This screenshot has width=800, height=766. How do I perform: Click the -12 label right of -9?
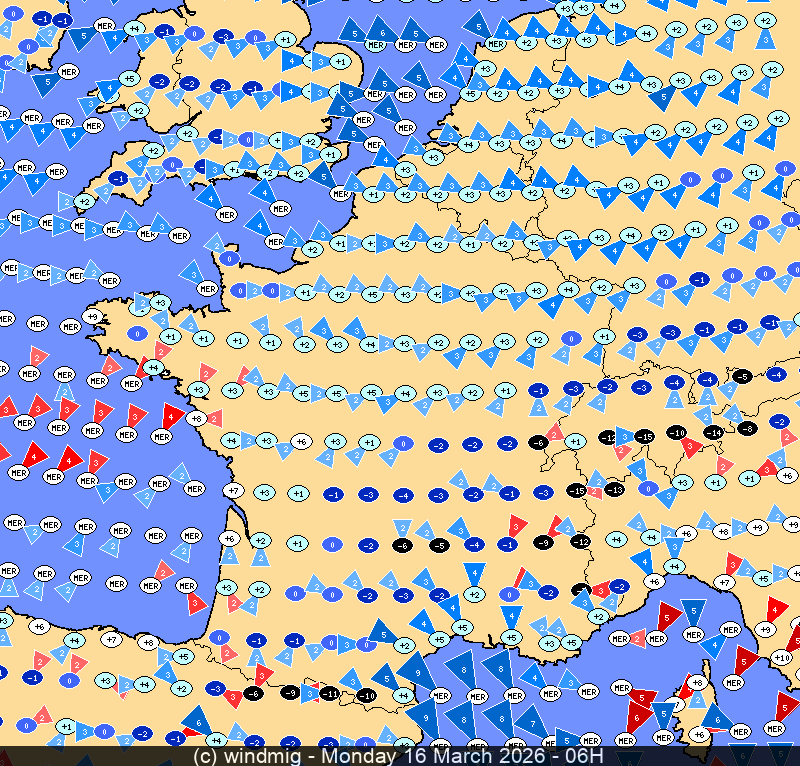pos(580,541)
